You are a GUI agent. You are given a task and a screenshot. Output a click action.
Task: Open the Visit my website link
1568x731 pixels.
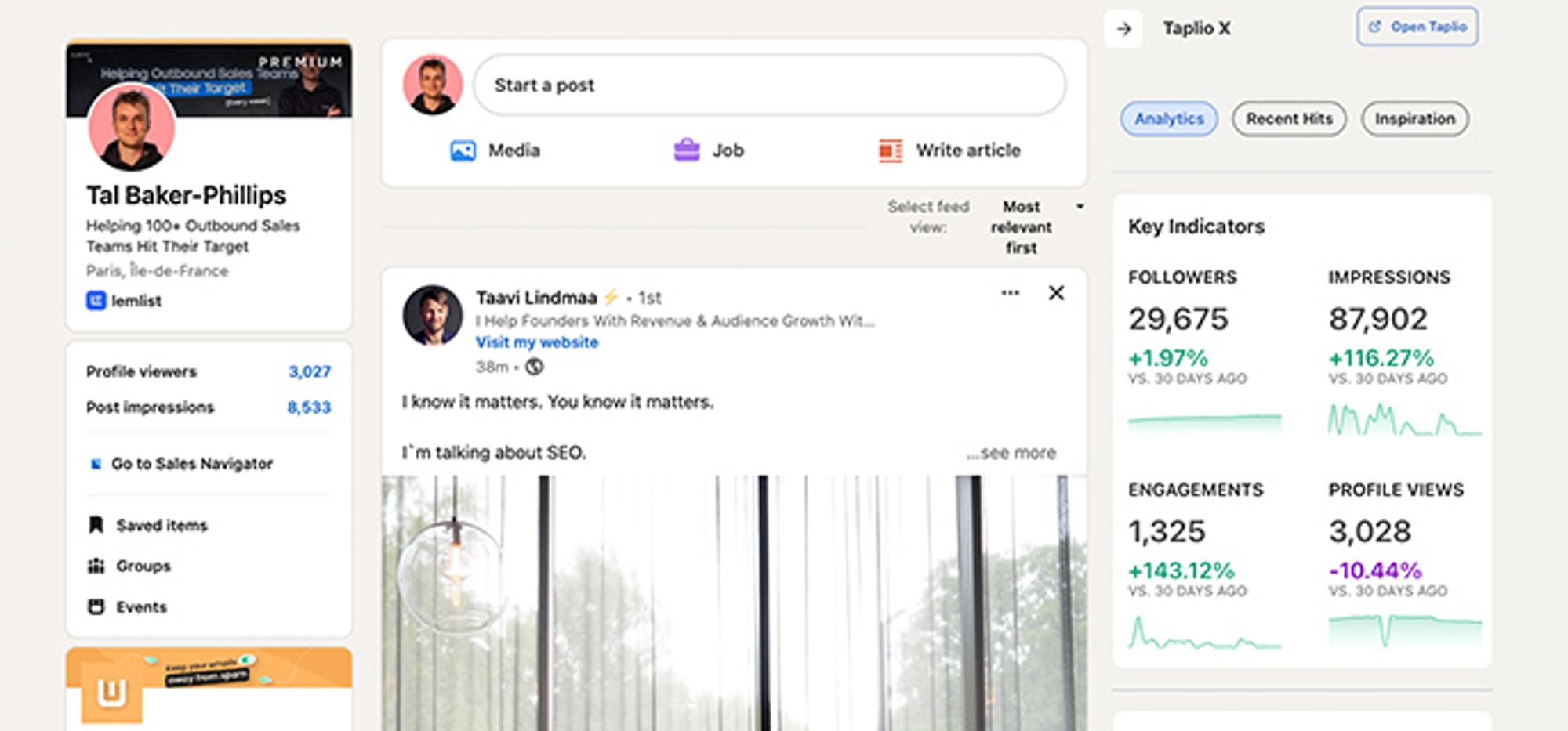pos(537,342)
